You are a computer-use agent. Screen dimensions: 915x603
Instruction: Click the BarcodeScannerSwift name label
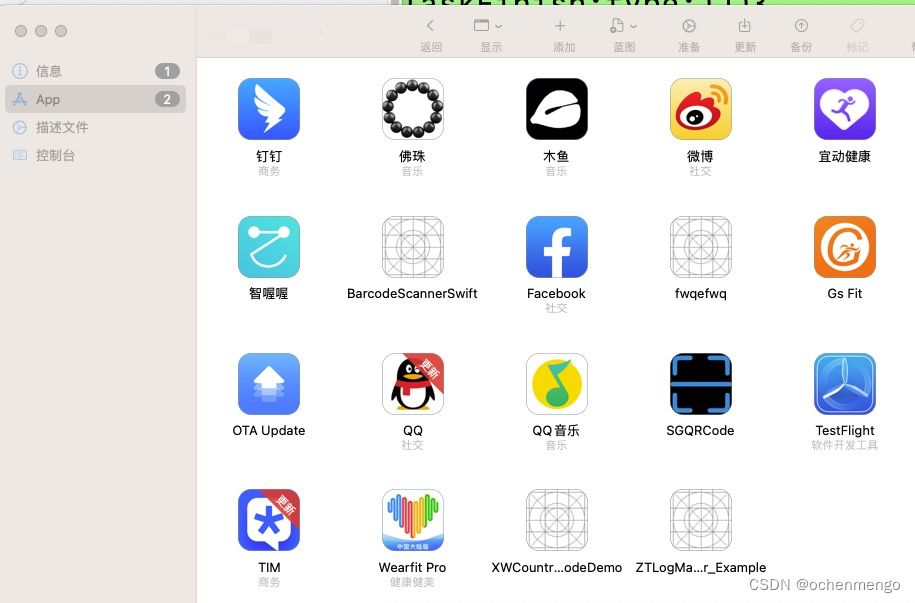(x=412, y=294)
